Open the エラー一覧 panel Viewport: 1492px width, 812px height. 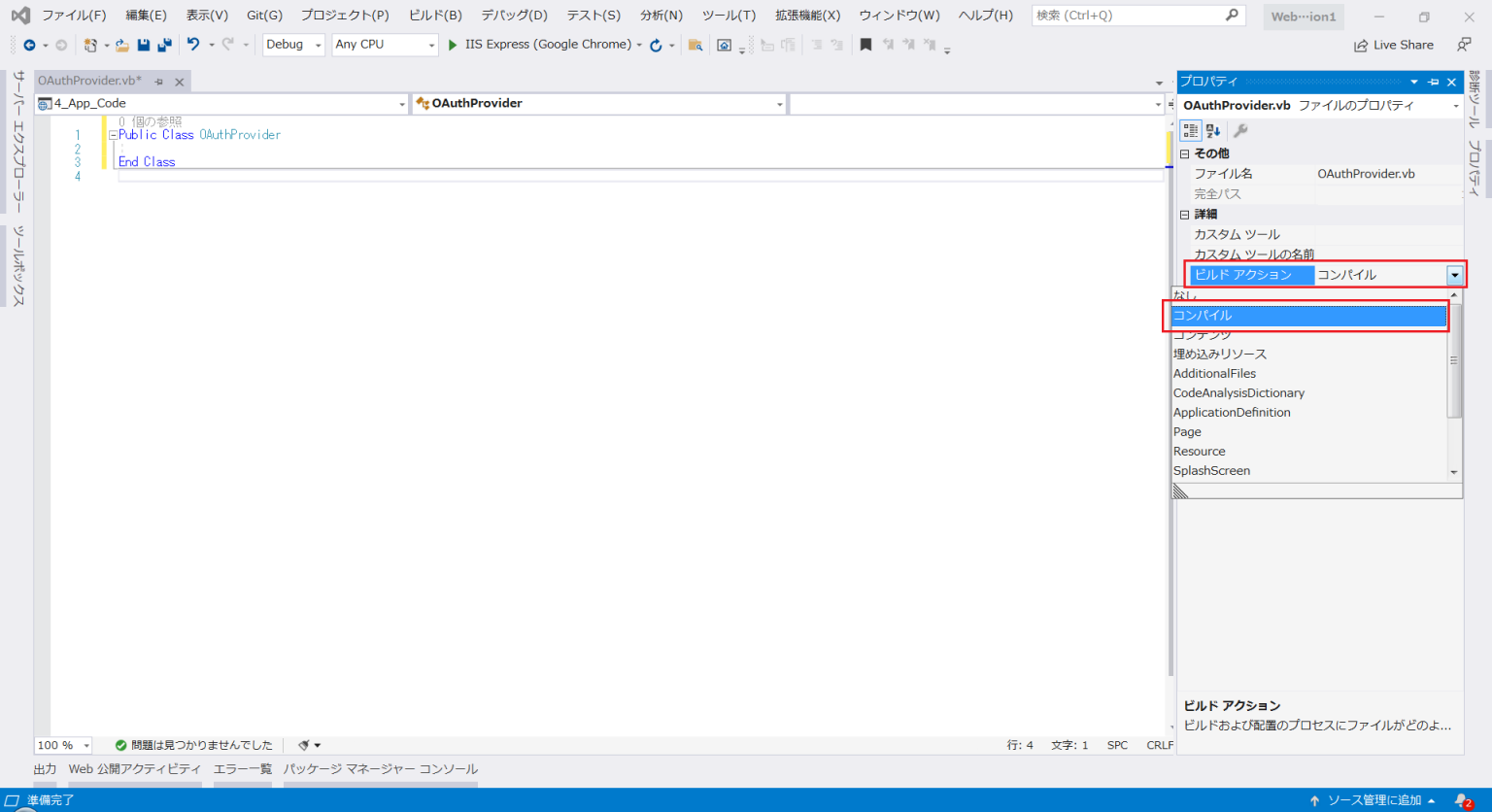[x=242, y=768]
